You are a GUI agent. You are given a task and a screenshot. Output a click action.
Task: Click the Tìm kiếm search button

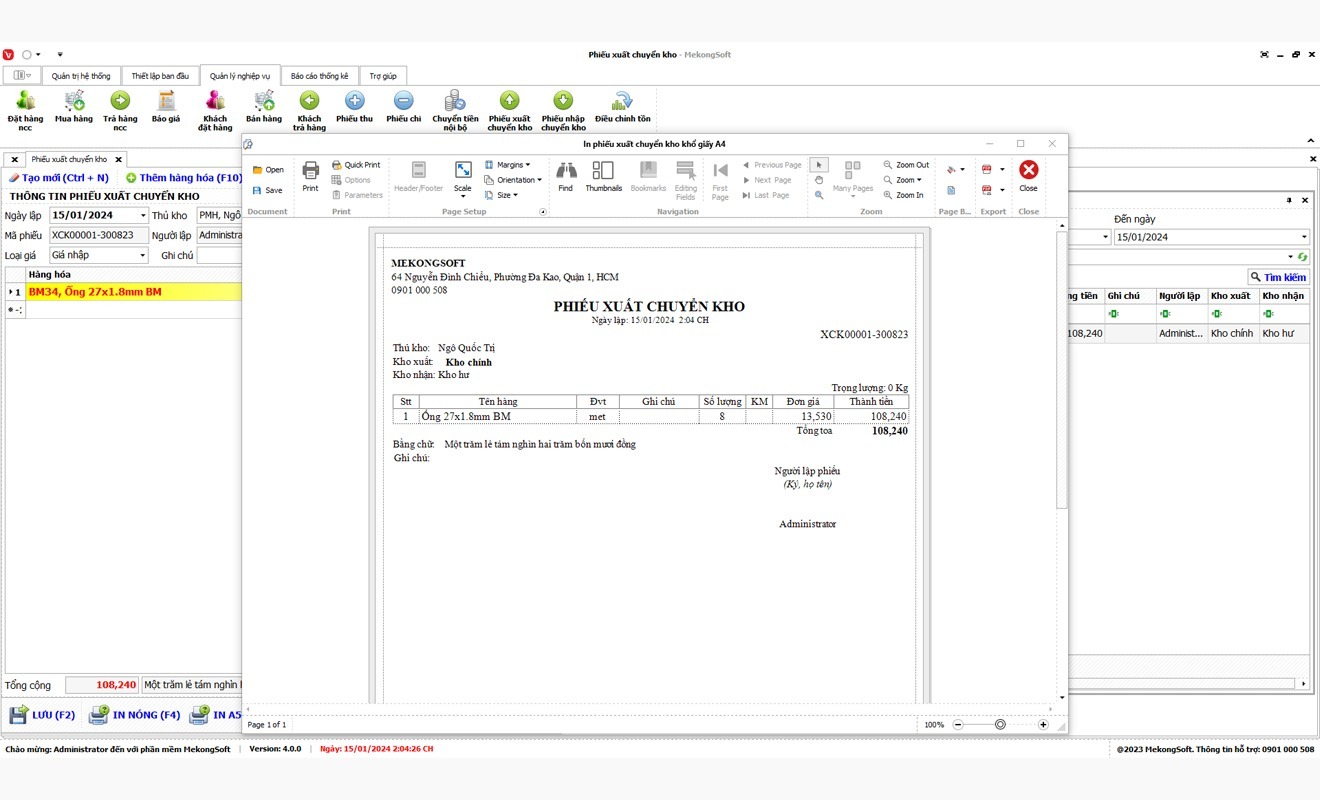tap(1278, 277)
